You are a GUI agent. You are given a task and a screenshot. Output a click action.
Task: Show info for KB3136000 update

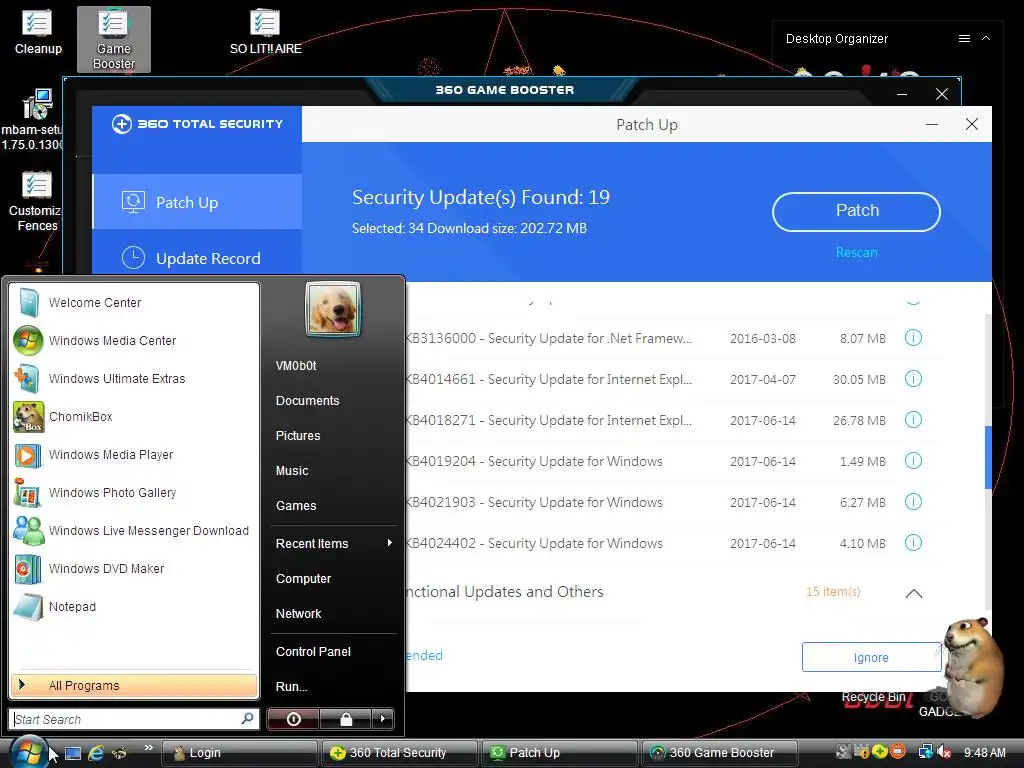[x=913, y=338]
